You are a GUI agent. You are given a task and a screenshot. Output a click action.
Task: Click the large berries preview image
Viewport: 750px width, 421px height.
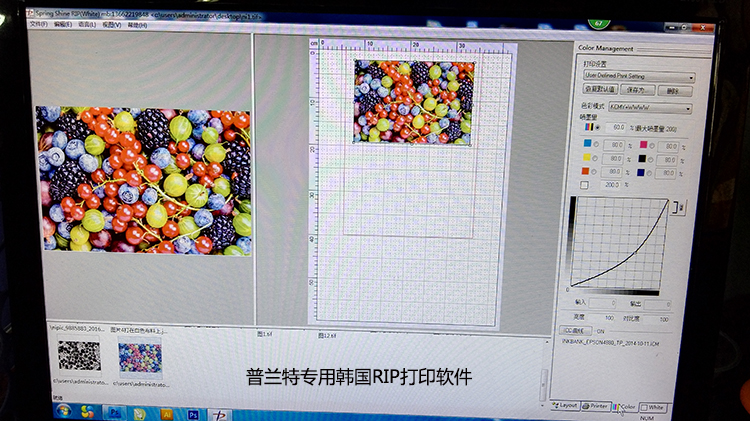pos(143,180)
